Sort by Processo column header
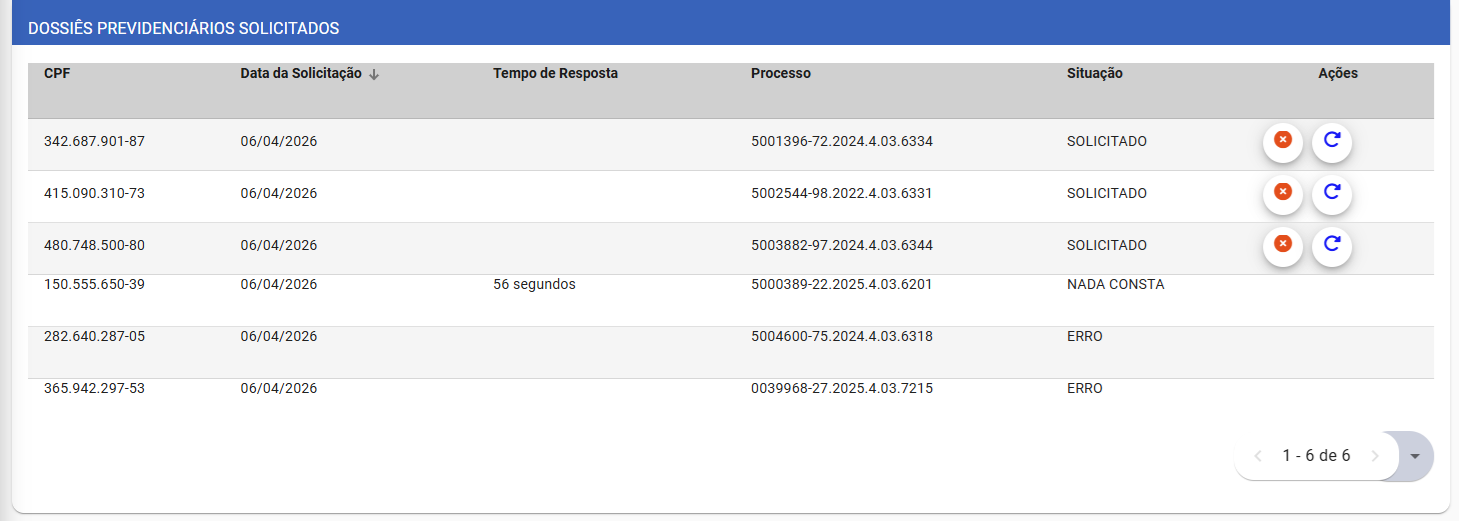 (x=781, y=73)
